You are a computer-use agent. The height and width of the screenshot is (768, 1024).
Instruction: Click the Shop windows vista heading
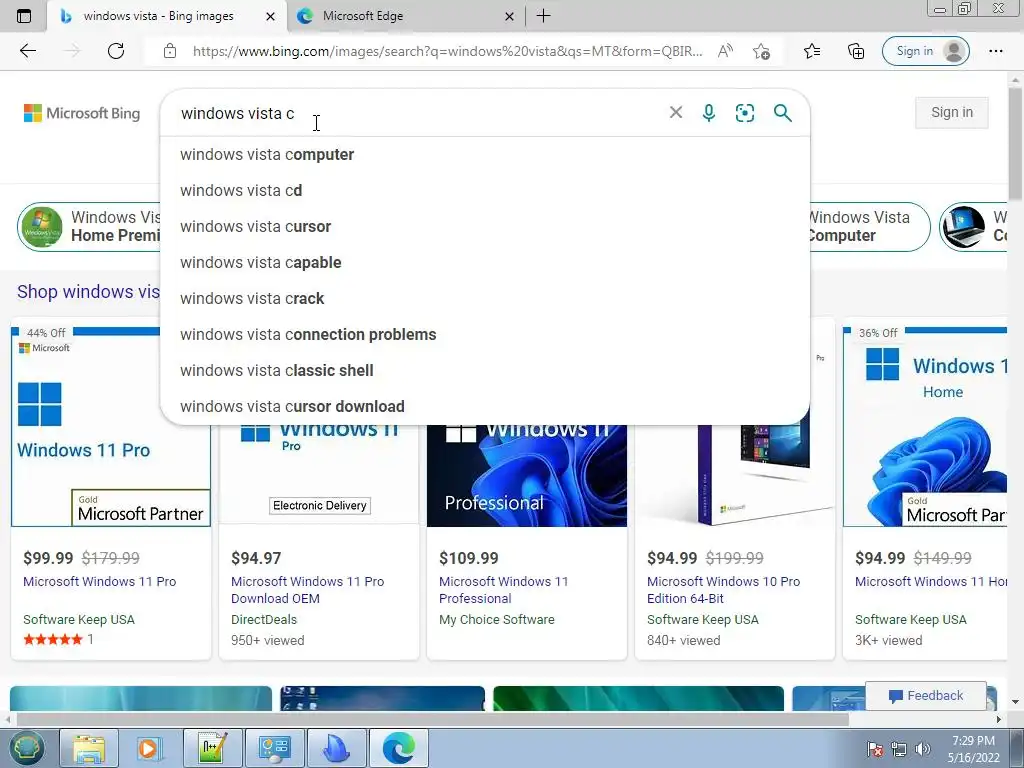[88, 291]
